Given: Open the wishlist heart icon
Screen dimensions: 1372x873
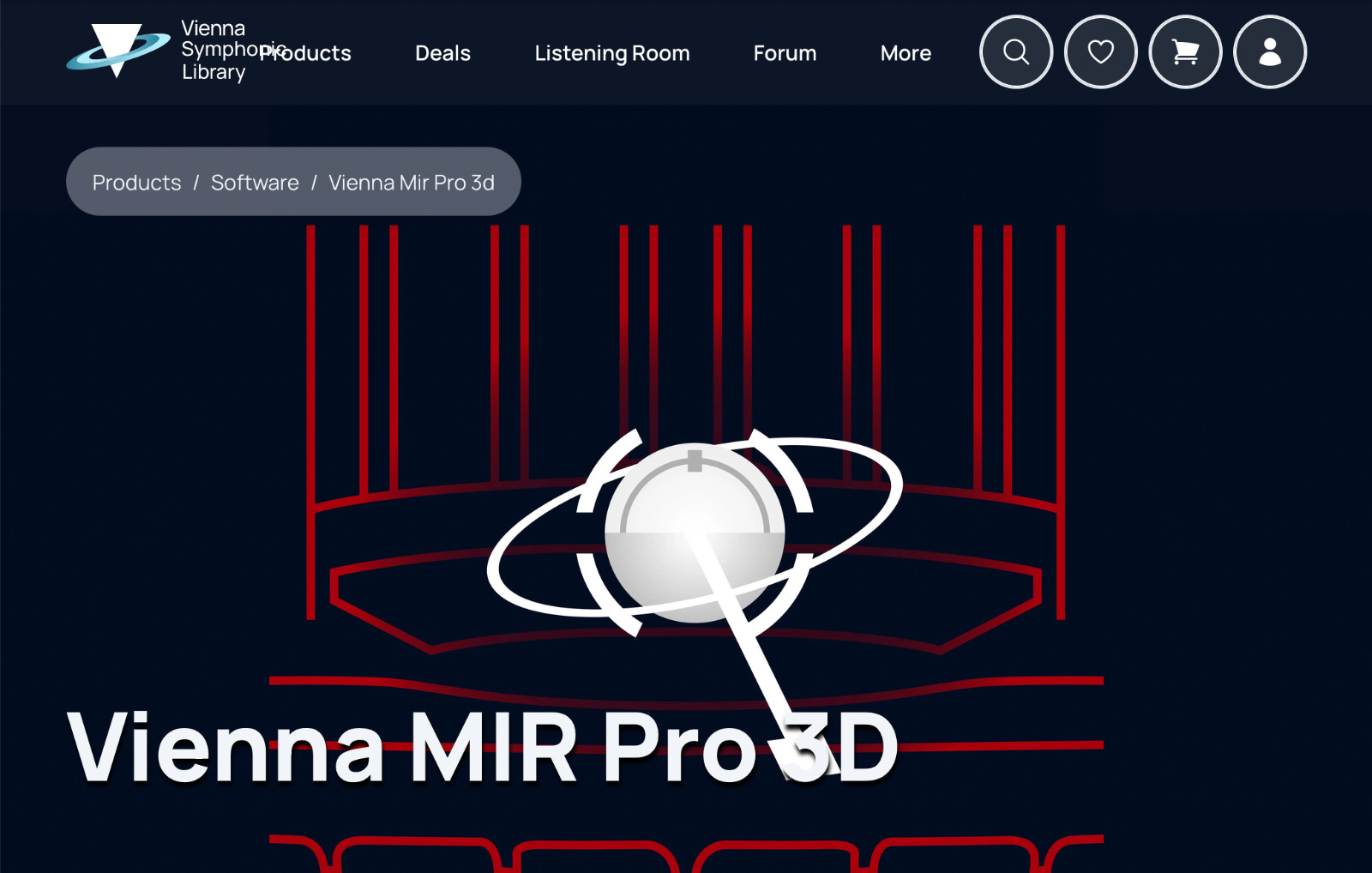Looking at the screenshot, I should point(1101,52).
